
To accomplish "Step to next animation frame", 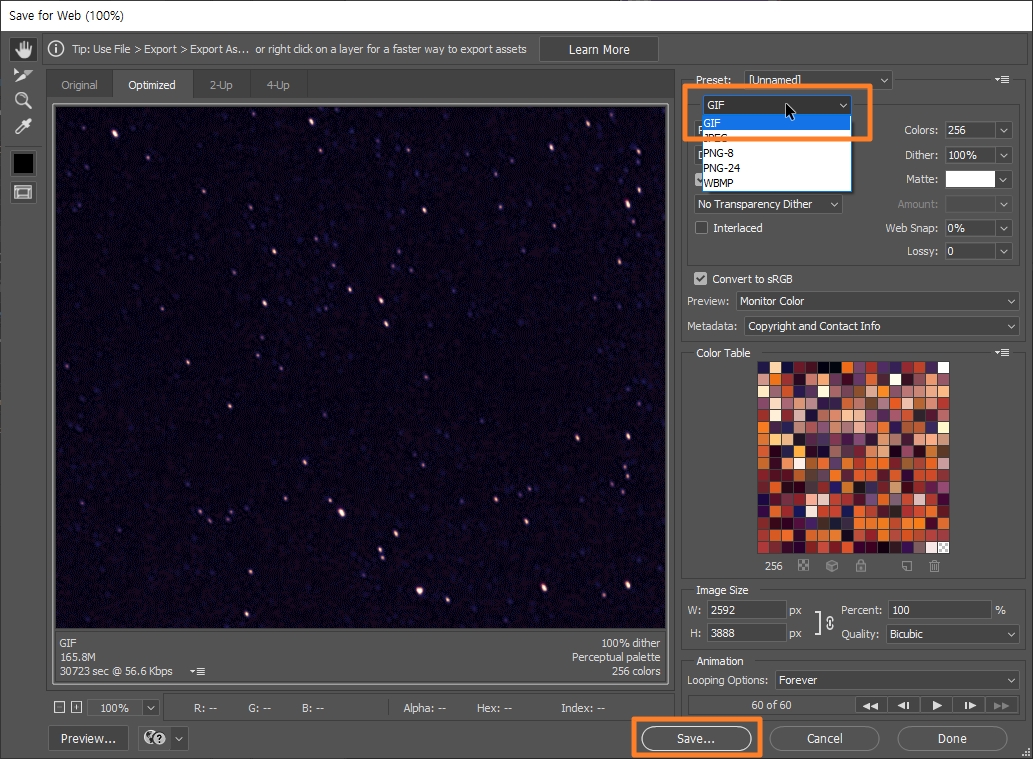I will [x=970, y=706].
